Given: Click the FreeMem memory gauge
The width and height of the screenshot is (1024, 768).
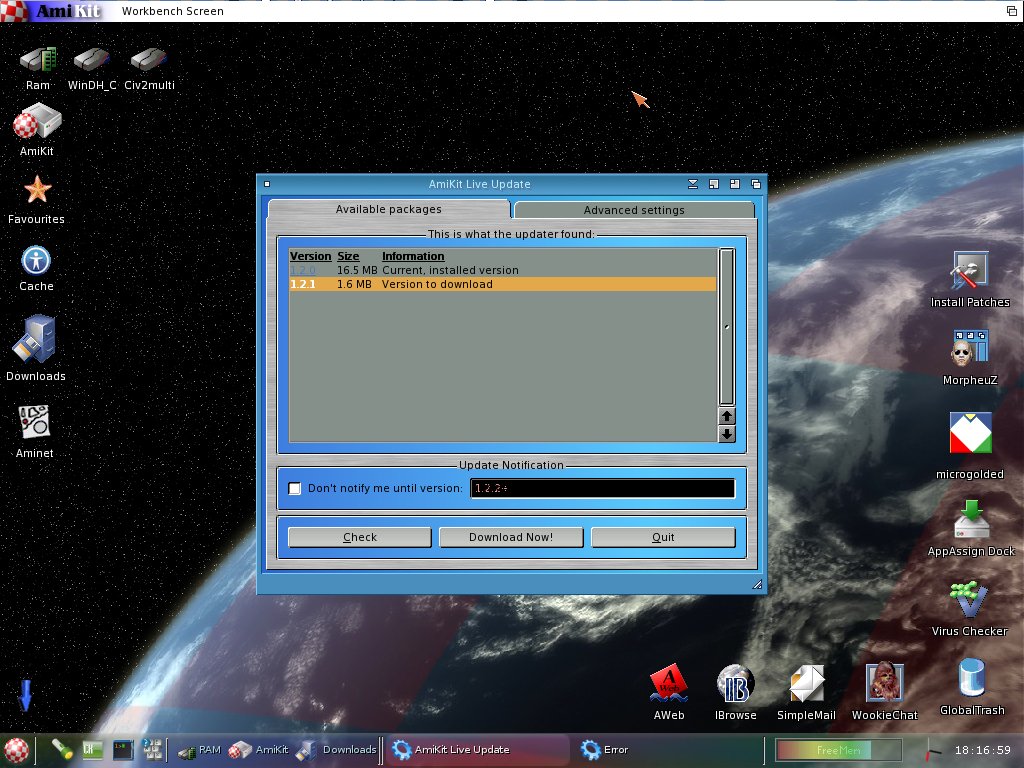Looking at the screenshot, I should coord(839,750).
